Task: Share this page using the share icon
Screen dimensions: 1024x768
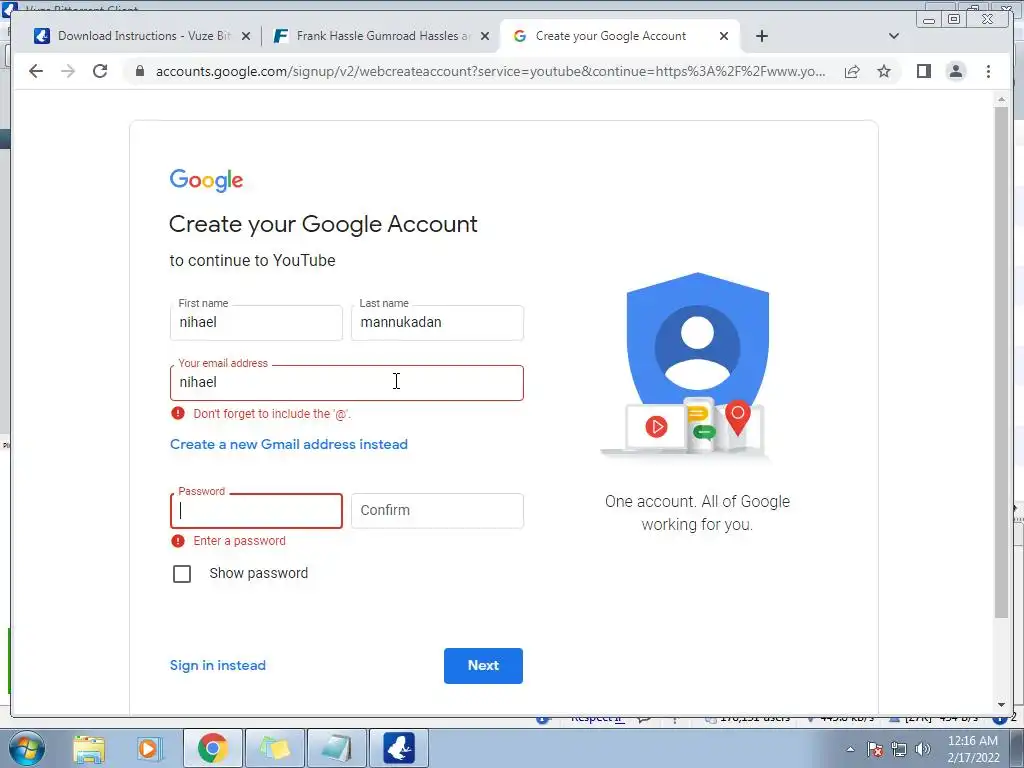Action: pyautogui.click(x=852, y=71)
